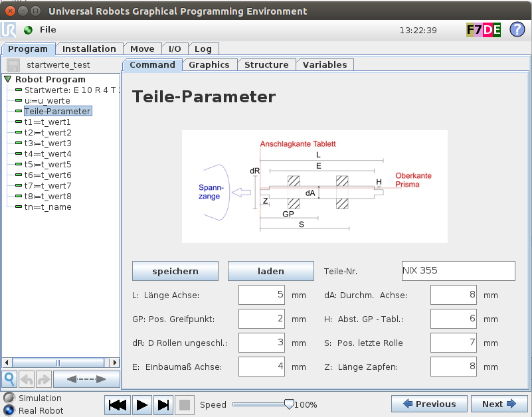
Task: Switch to the Installation tab
Action: (89, 49)
